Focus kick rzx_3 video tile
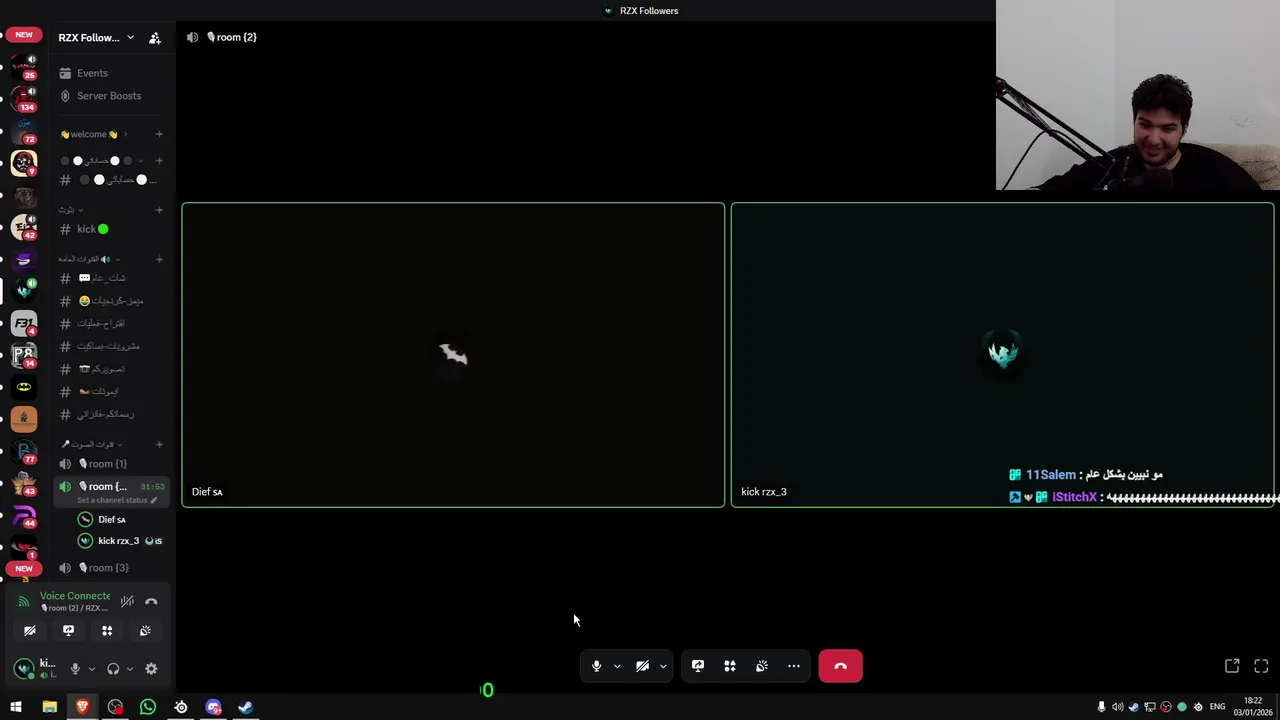1280x720 pixels. pos(1002,355)
